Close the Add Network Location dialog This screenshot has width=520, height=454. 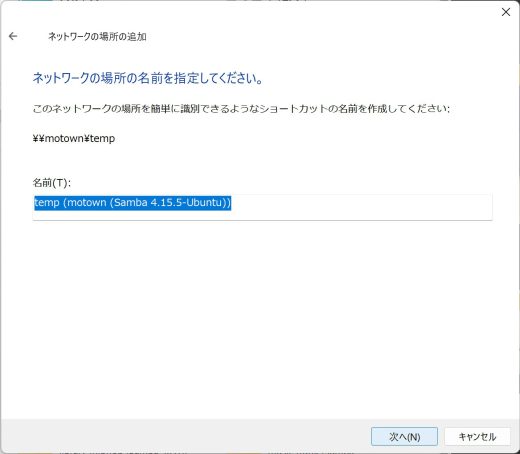[506, 12]
